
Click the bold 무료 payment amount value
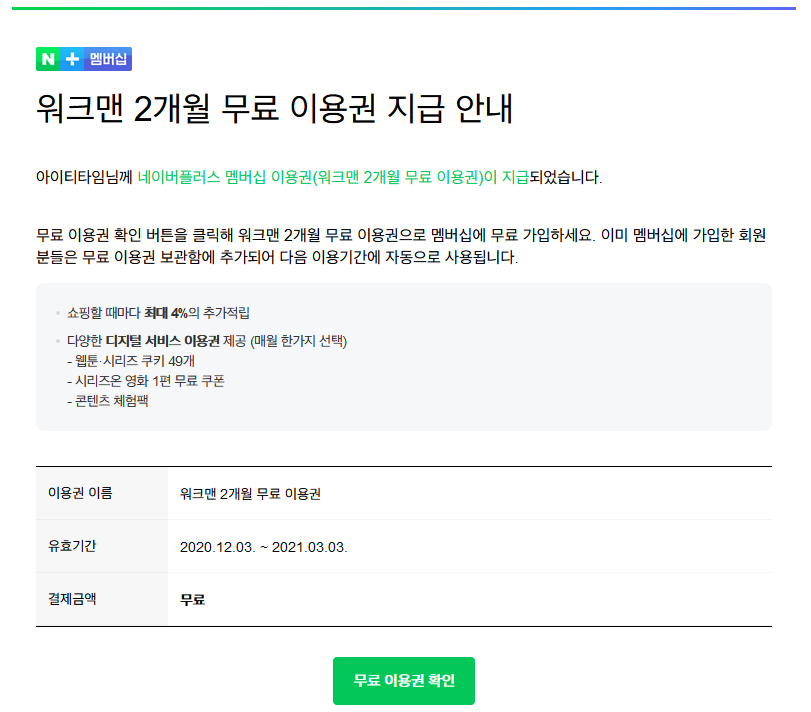(x=192, y=600)
